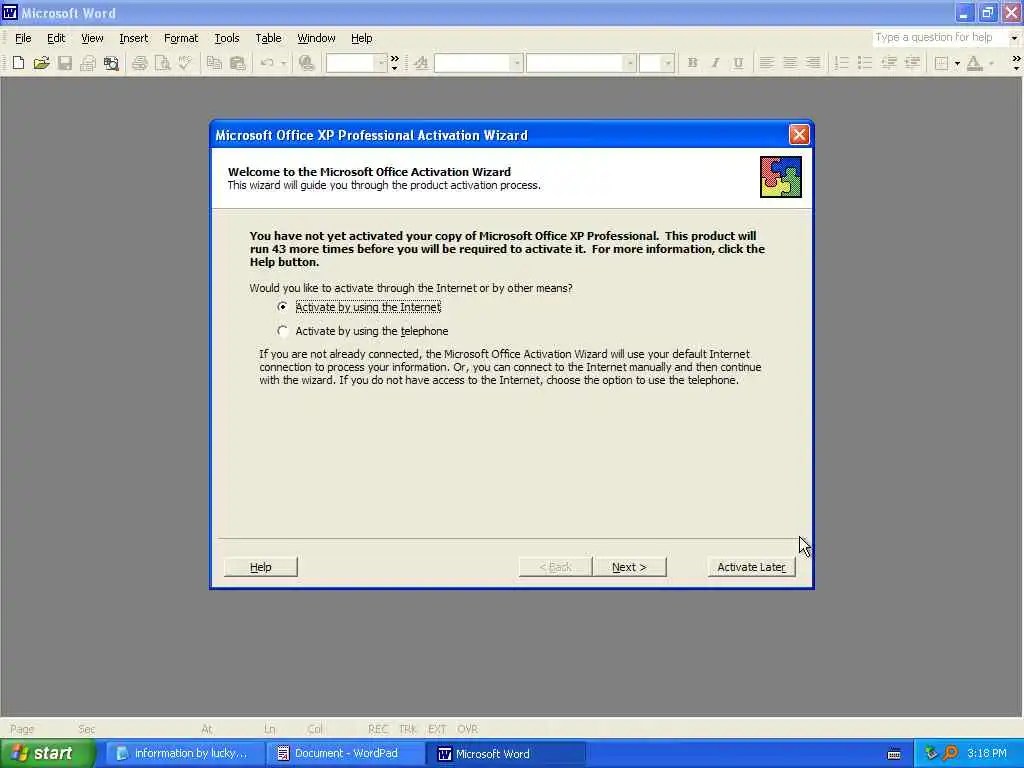Open the View menu
The height and width of the screenshot is (768, 1024).
pos(92,38)
